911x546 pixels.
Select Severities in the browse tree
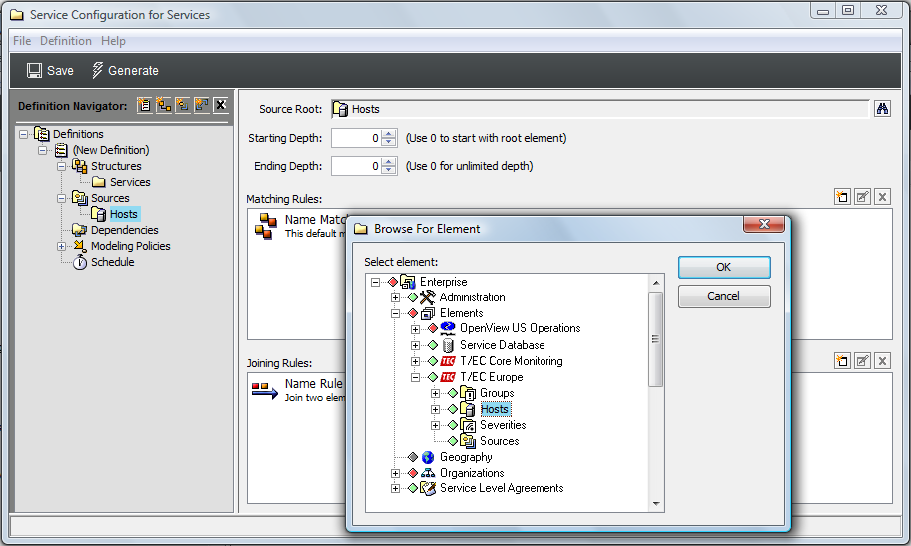tap(503, 425)
